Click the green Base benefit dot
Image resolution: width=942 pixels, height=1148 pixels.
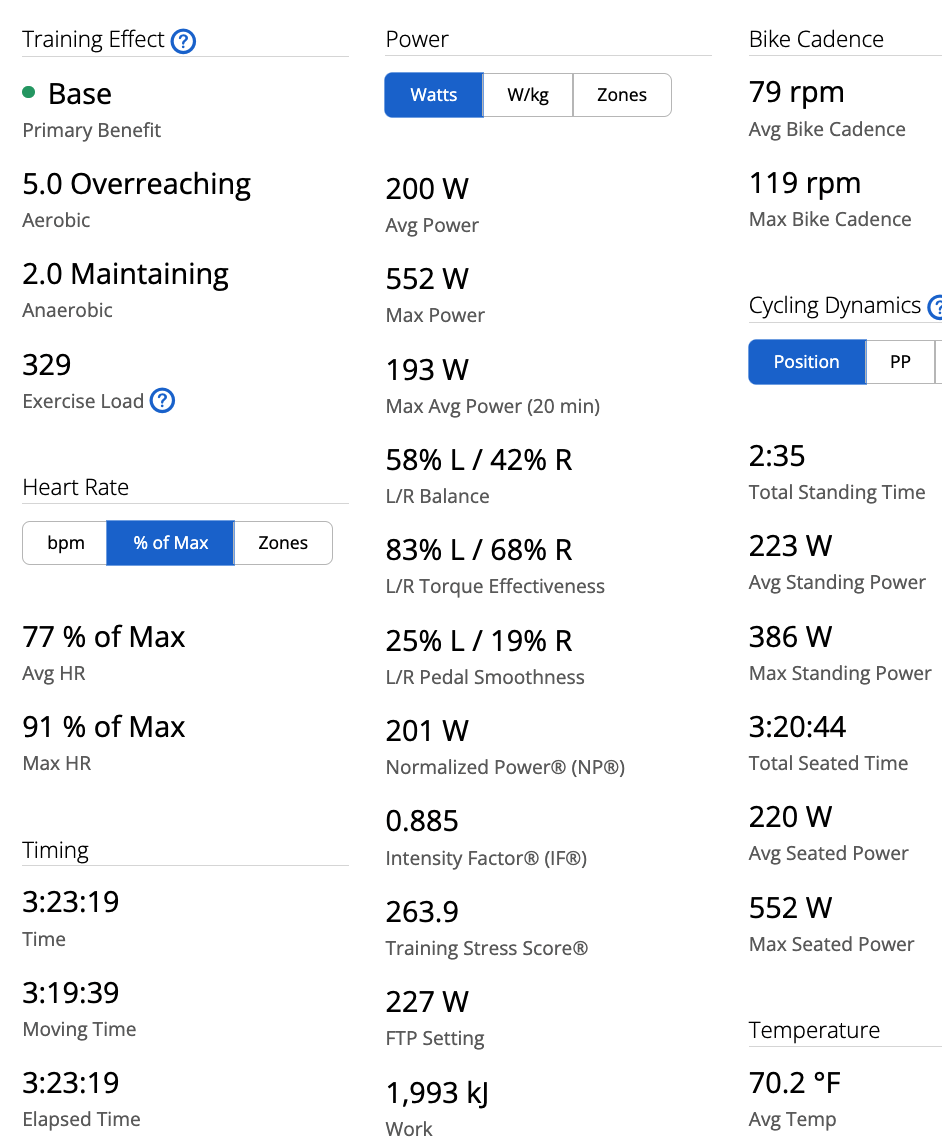pyautogui.click(x=29, y=93)
